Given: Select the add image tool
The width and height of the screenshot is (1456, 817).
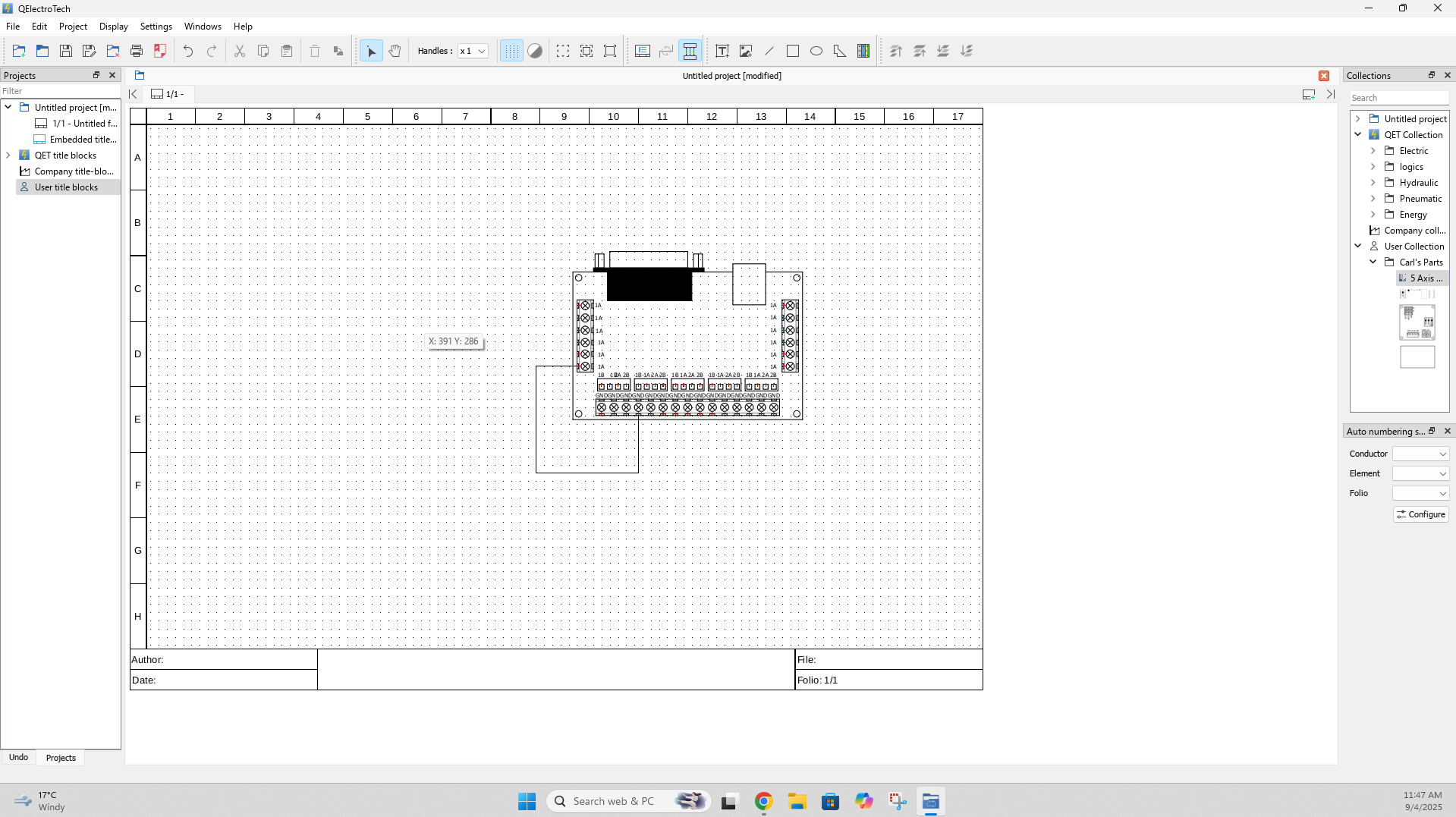Looking at the screenshot, I should pos(746,52).
